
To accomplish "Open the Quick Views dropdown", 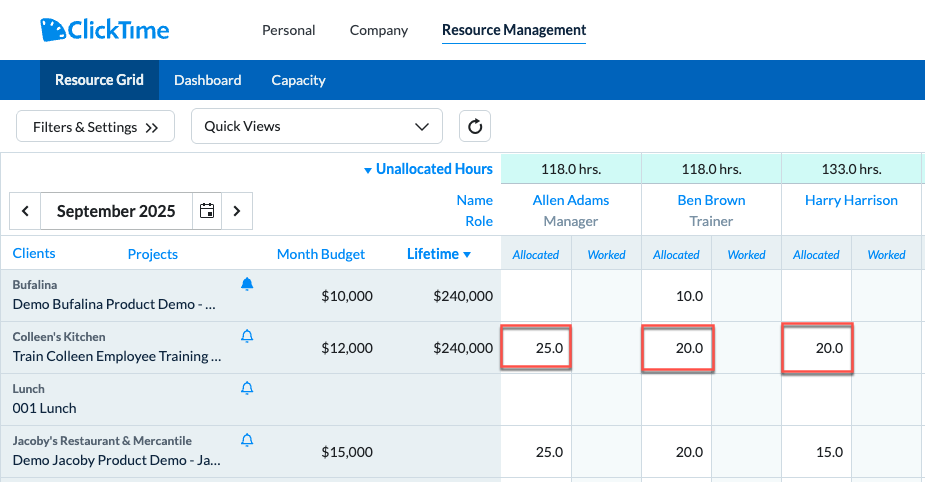I will 317,126.
